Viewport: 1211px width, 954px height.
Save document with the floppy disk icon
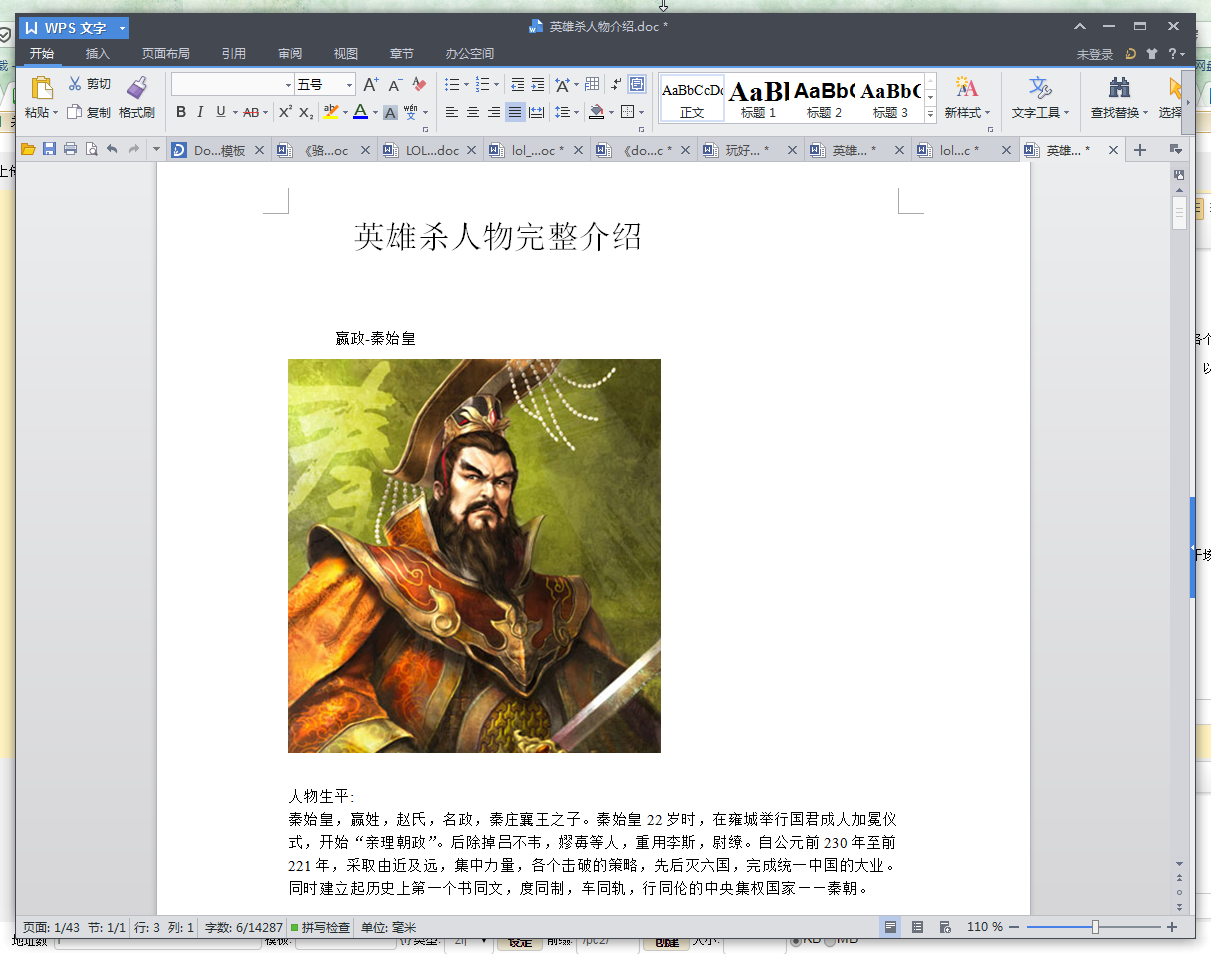pyautogui.click(x=49, y=150)
